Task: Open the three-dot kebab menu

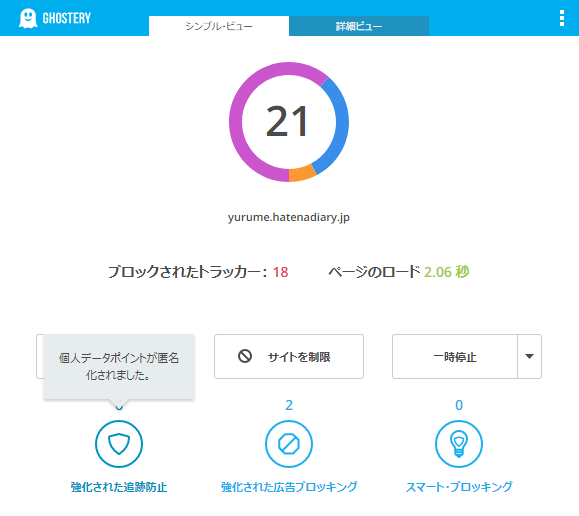Action: tap(562, 18)
